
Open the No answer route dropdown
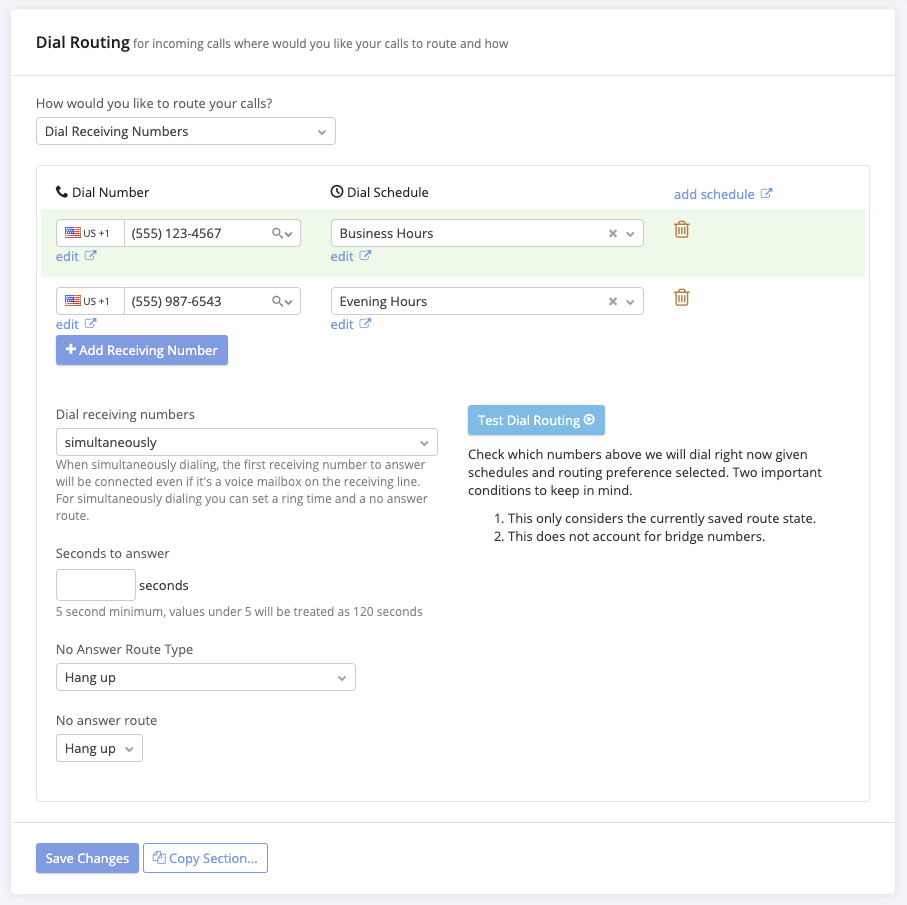pyautogui.click(x=99, y=747)
